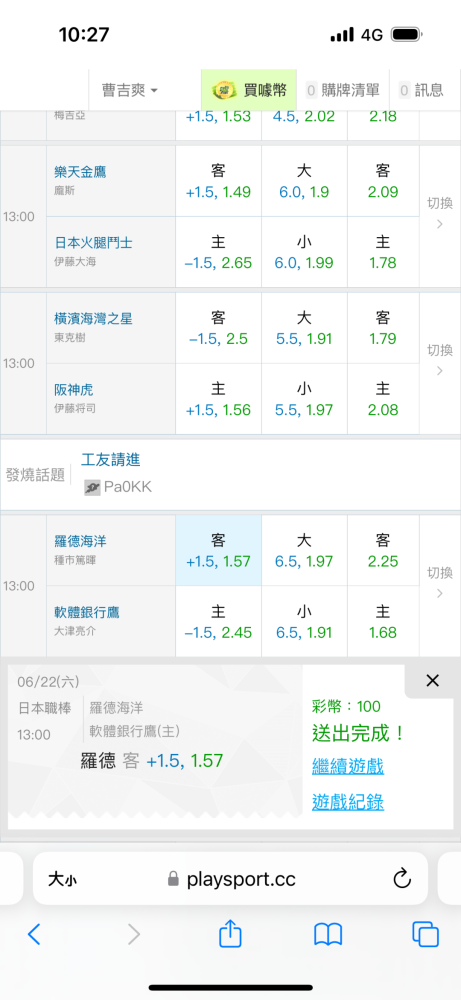The width and height of the screenshot is (461, 1000).
Task: Pick 樂天金鷹 大 6.0 over option
Action: 304,181
